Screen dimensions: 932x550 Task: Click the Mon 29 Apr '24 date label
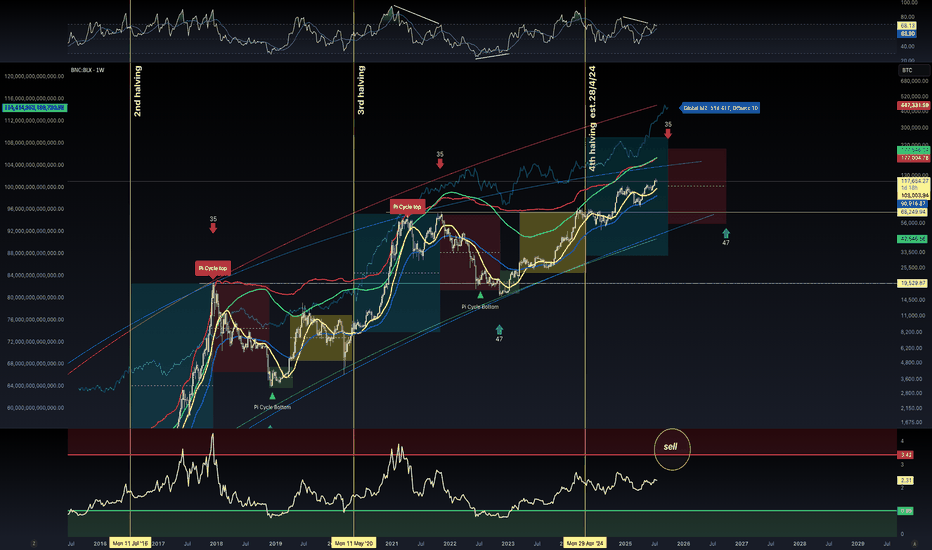(x=585, y=543)
